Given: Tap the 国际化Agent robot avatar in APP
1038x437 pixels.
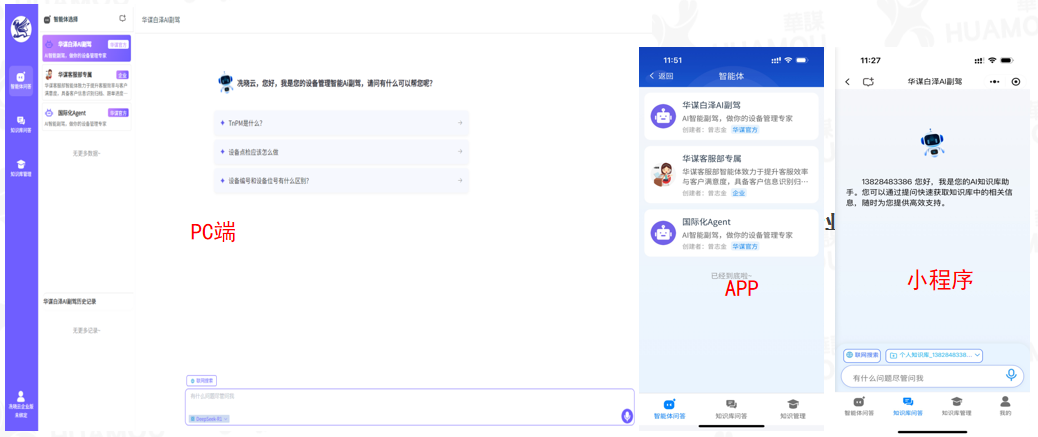Looking at the screenshot, I should [x=663, y=233].
